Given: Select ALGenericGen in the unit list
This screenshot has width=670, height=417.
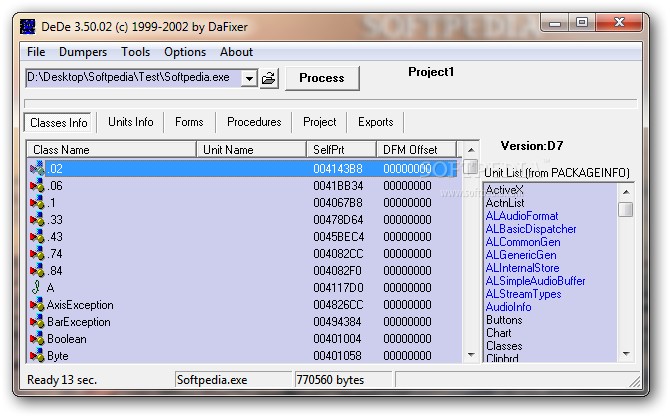Looking at the screenshot, I should click(521, 255).
